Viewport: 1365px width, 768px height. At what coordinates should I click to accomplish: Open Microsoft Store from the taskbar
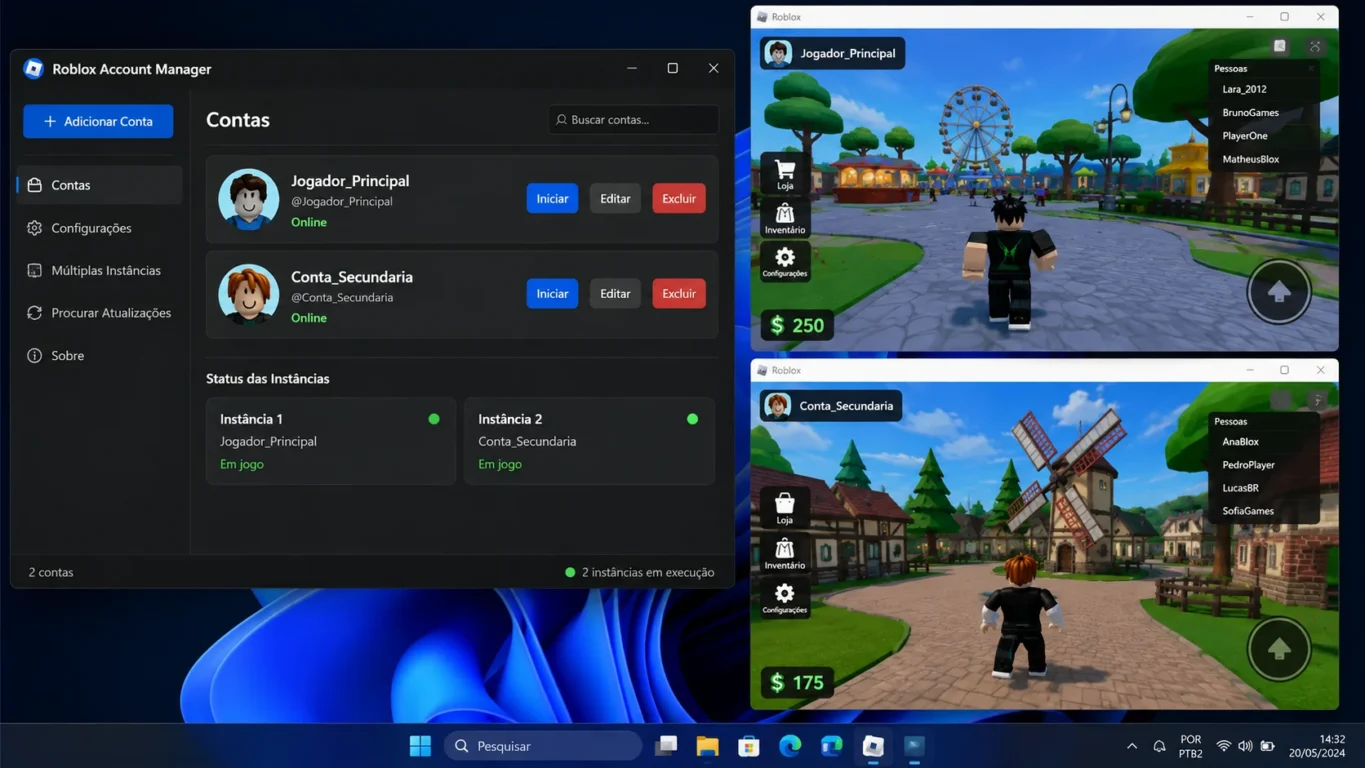coord(748,746)
